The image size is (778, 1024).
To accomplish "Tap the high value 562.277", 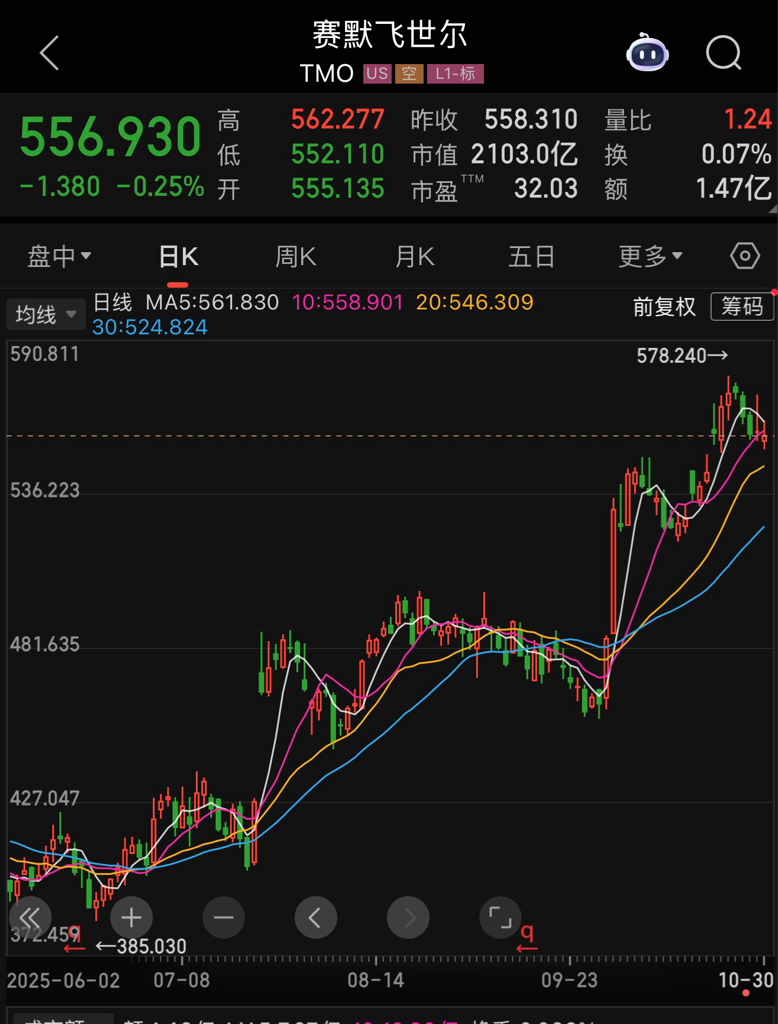I will tap(338, 120).
